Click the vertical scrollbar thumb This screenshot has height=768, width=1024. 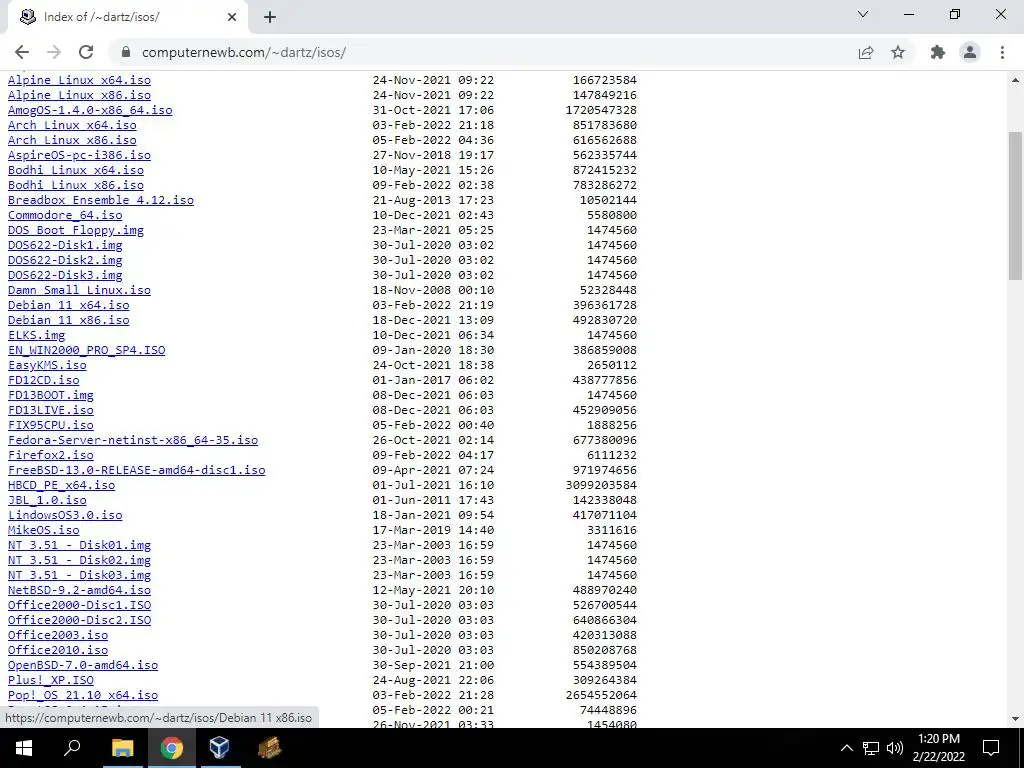pos(1016,205)
